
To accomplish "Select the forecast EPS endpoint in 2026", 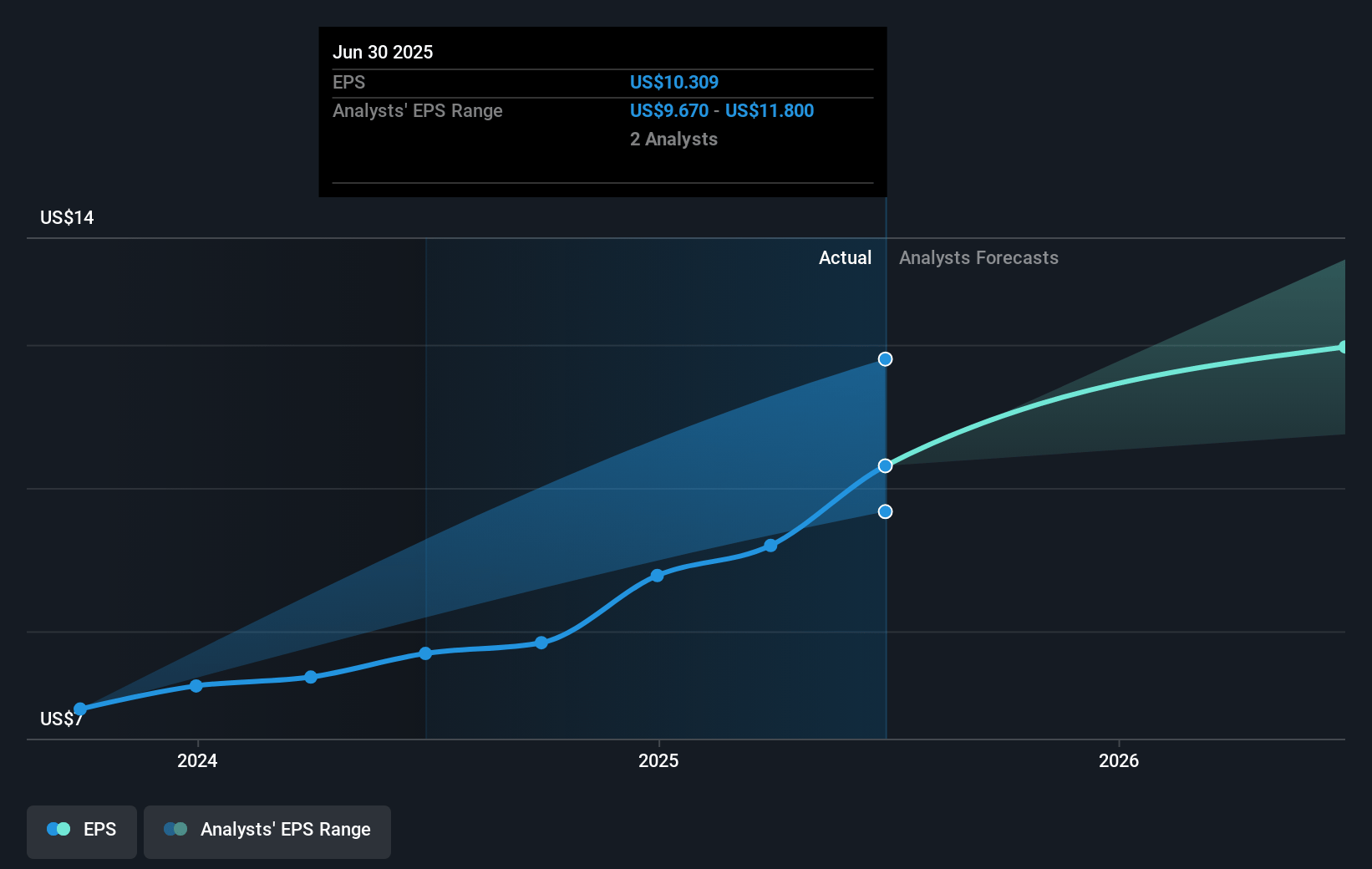I will (x=1344, y=347).
